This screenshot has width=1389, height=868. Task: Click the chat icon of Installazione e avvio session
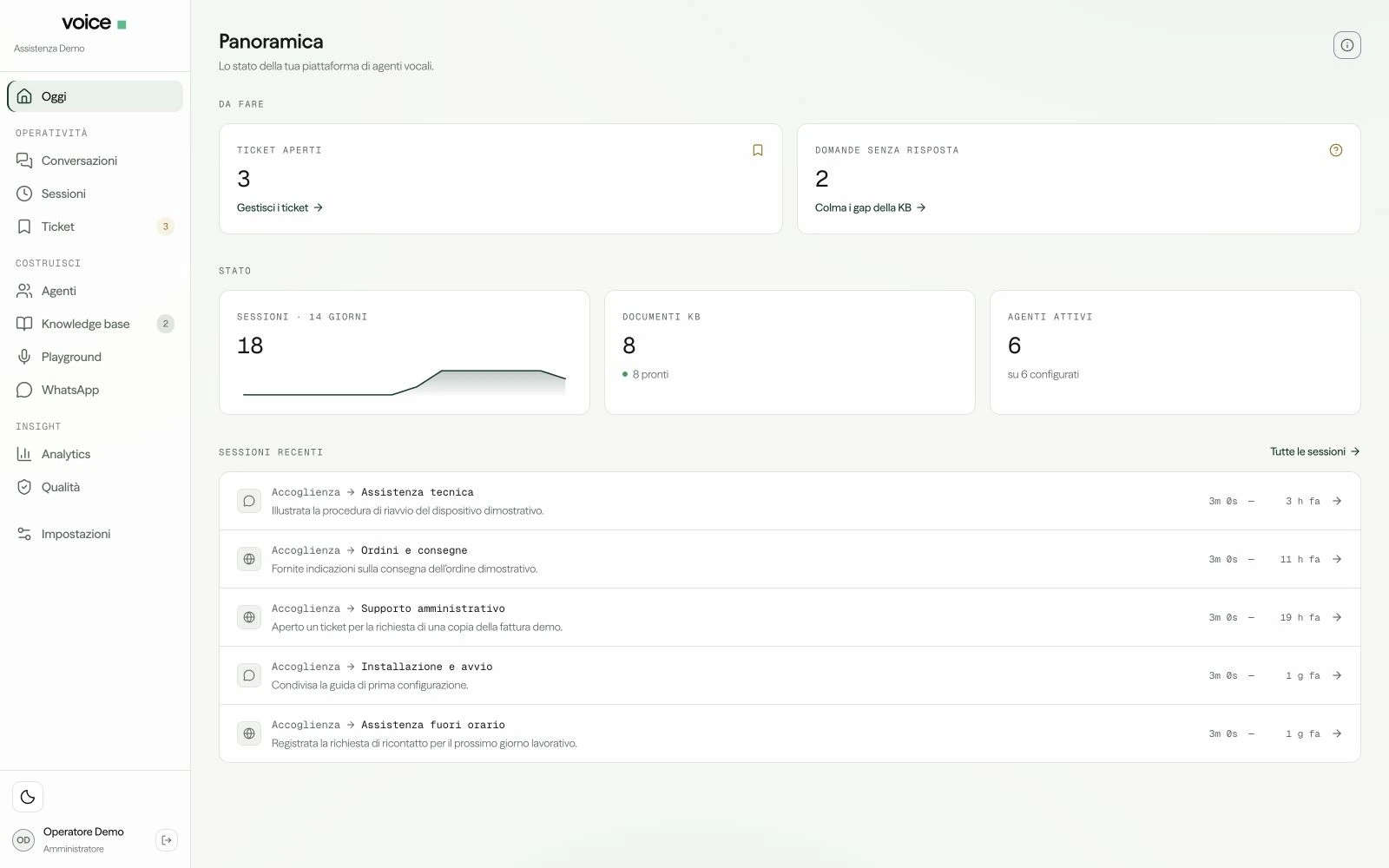pos(249,675)
